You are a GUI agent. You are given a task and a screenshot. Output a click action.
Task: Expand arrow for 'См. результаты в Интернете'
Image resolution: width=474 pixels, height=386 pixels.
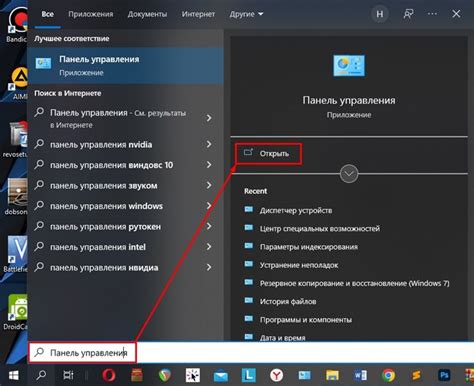(x=209, y=118)
